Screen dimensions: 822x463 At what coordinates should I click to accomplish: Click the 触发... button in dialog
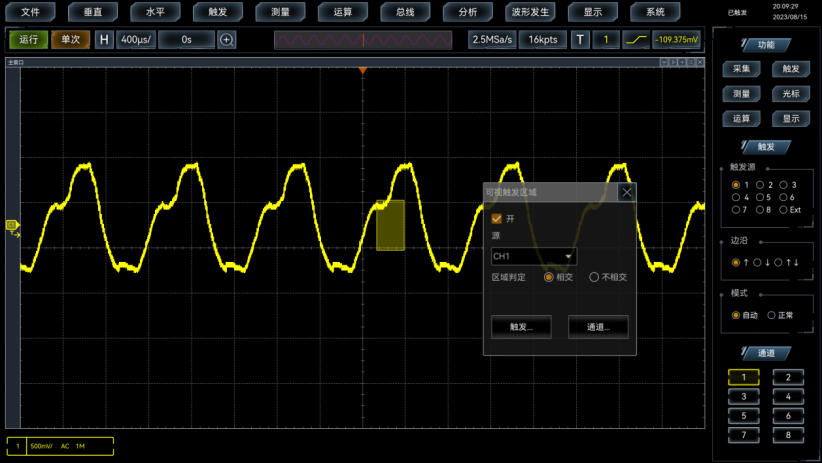click(521, 326)
